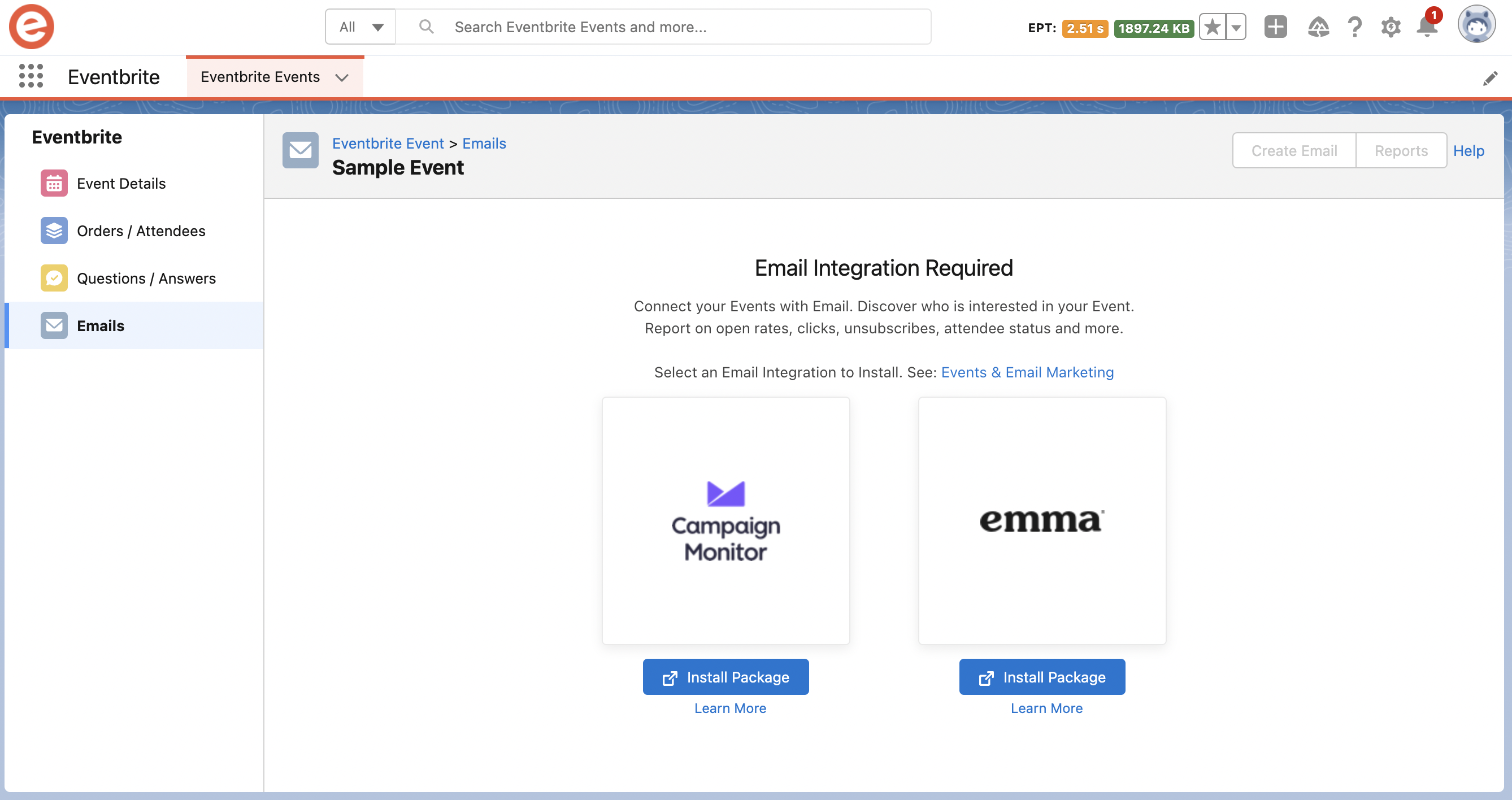The width and height of the screenshot is (1512, 800).
Task: Click the Event Details calendar icon
Action: (x=54, y=183)
